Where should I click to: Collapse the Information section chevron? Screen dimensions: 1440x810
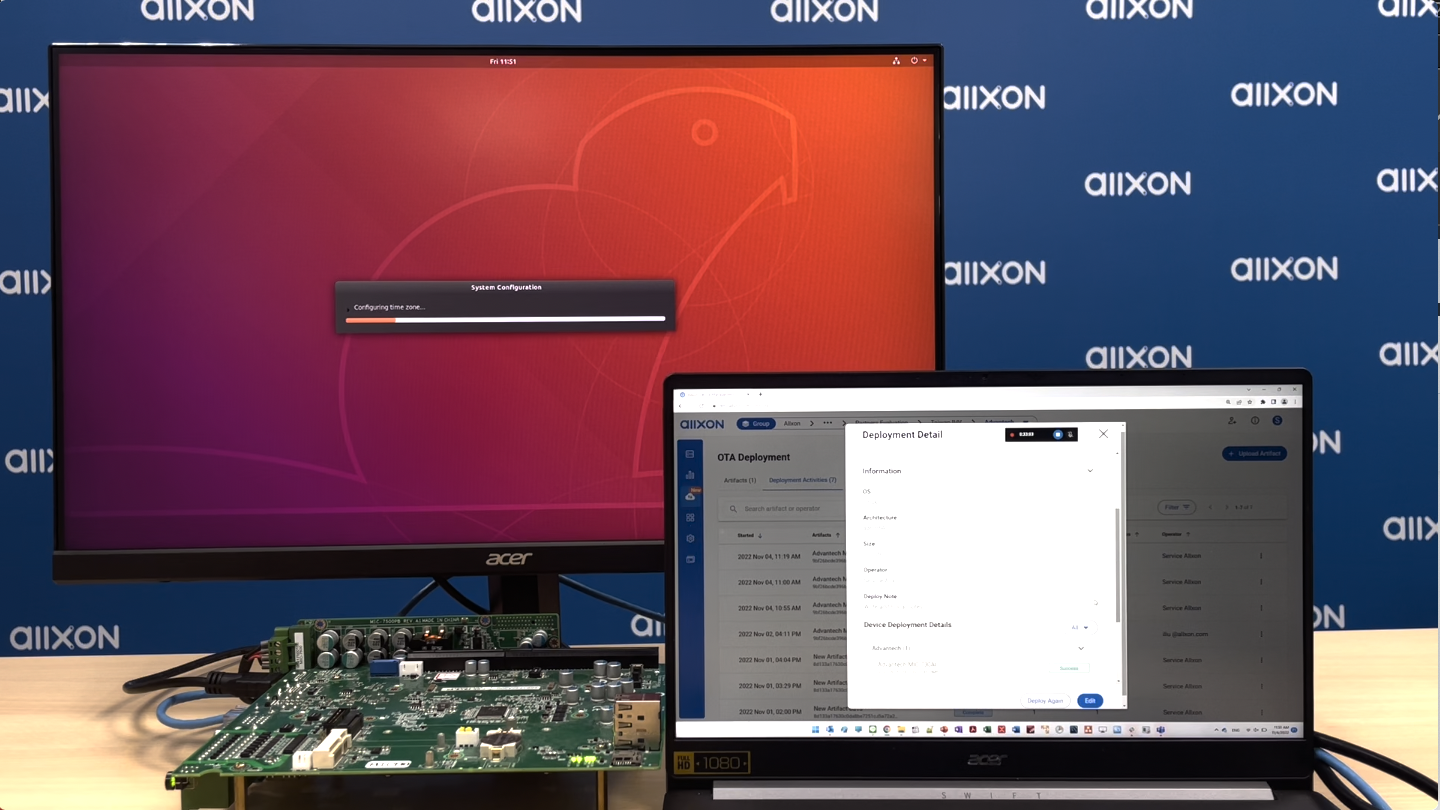point(1090,470)
